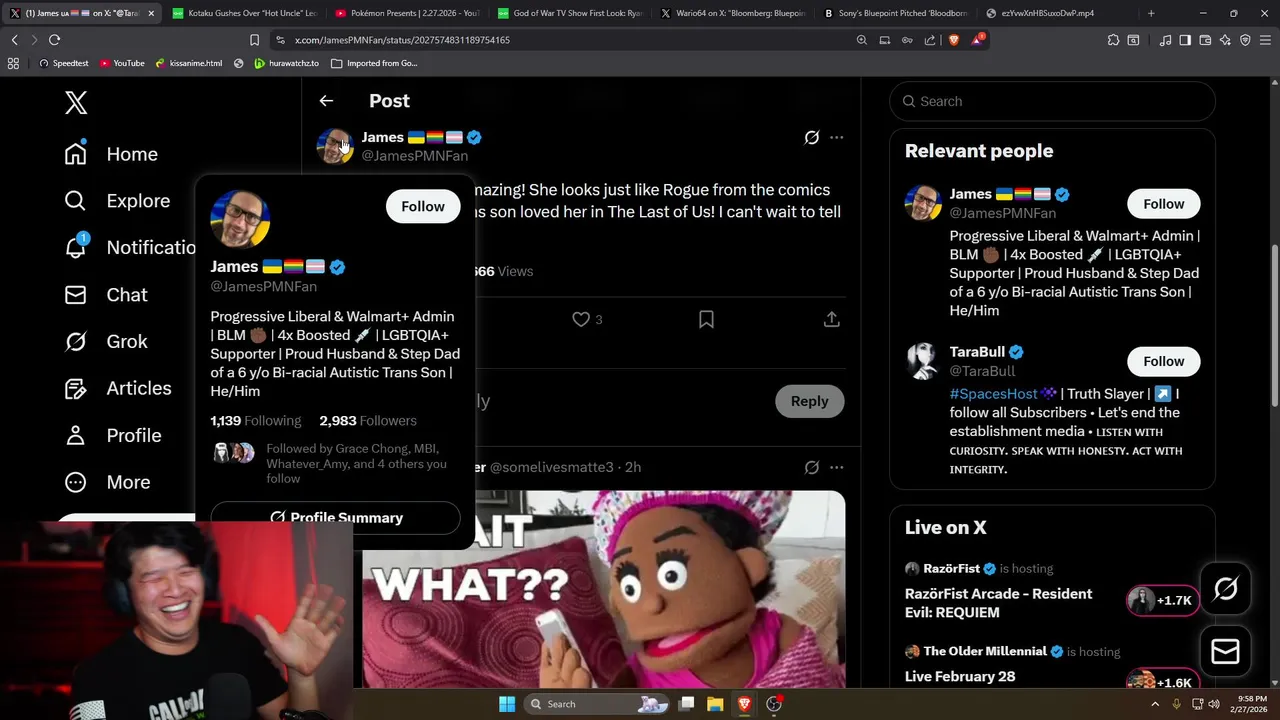The height and width of the screenshot is (720, 1280).
Task: Switch to Sony's Bluepoint Pitched tab
Action: [895, 13]
